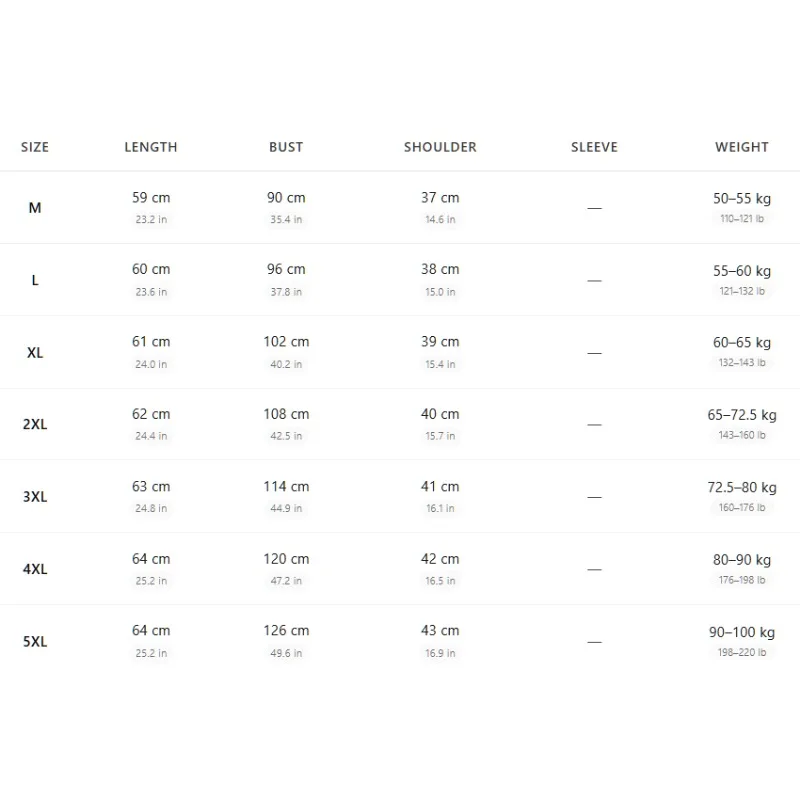Select the L size row label
Screen dimensions: 800x800
pos(35,280)
